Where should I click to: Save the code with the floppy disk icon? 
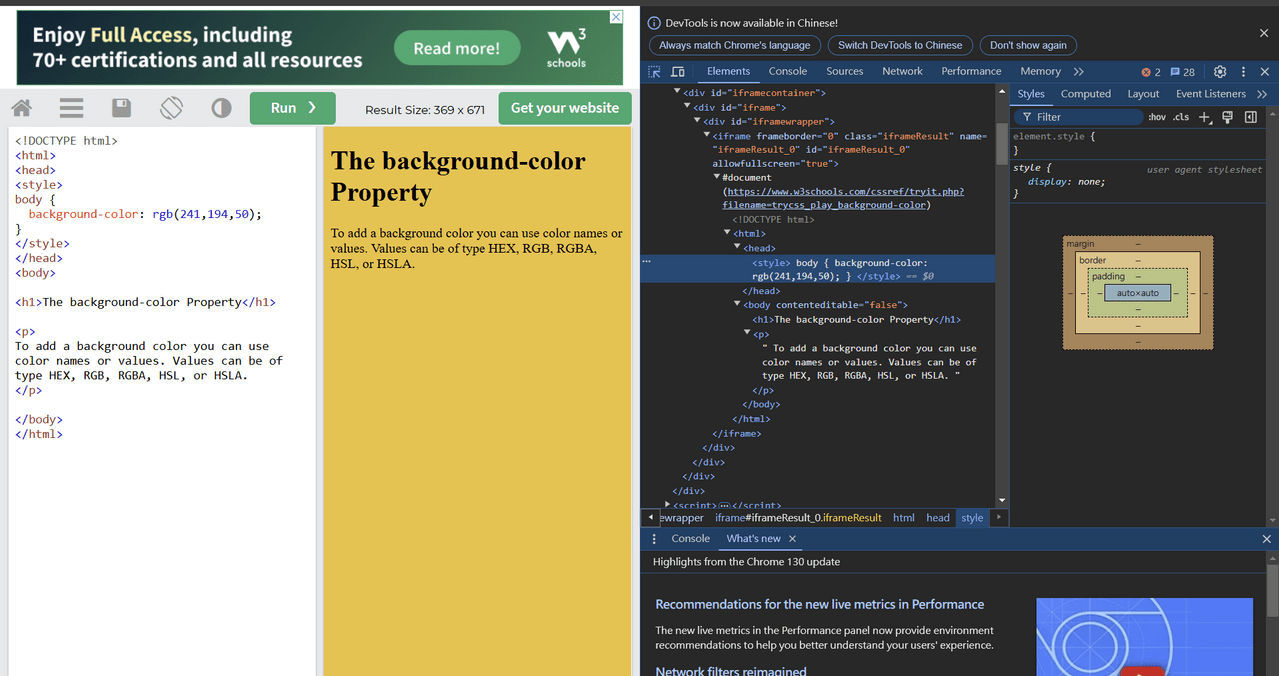click(x=121, y=108)
